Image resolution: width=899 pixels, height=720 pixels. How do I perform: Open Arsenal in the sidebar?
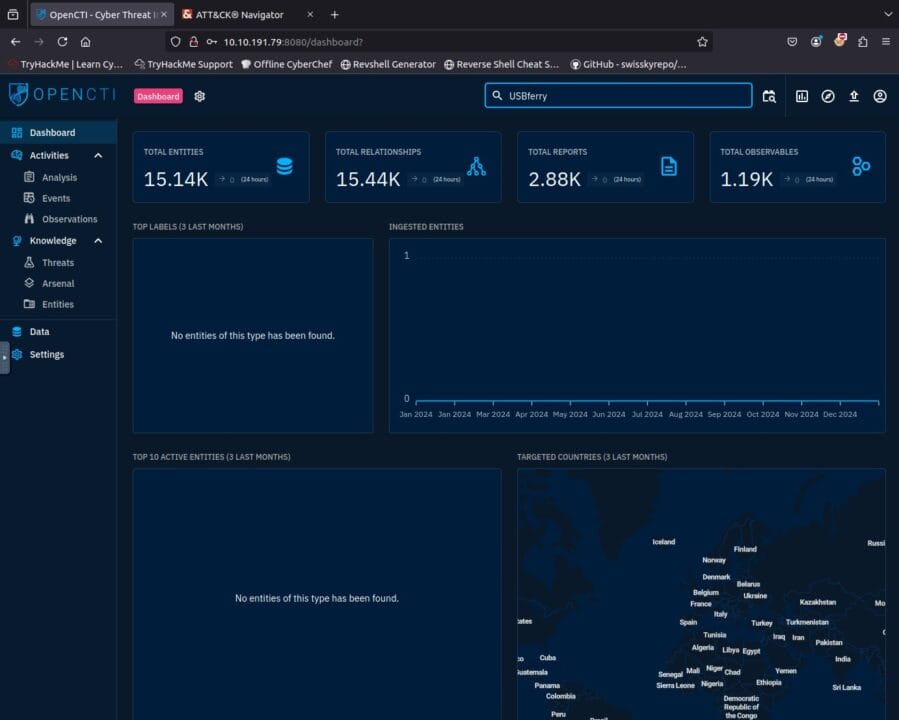[x=58, y=284]
